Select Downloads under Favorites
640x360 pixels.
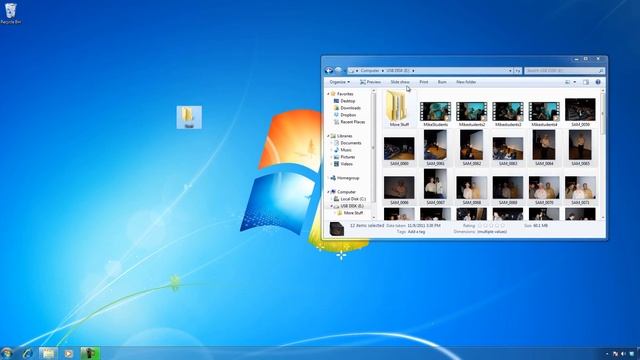click(347, 108)
